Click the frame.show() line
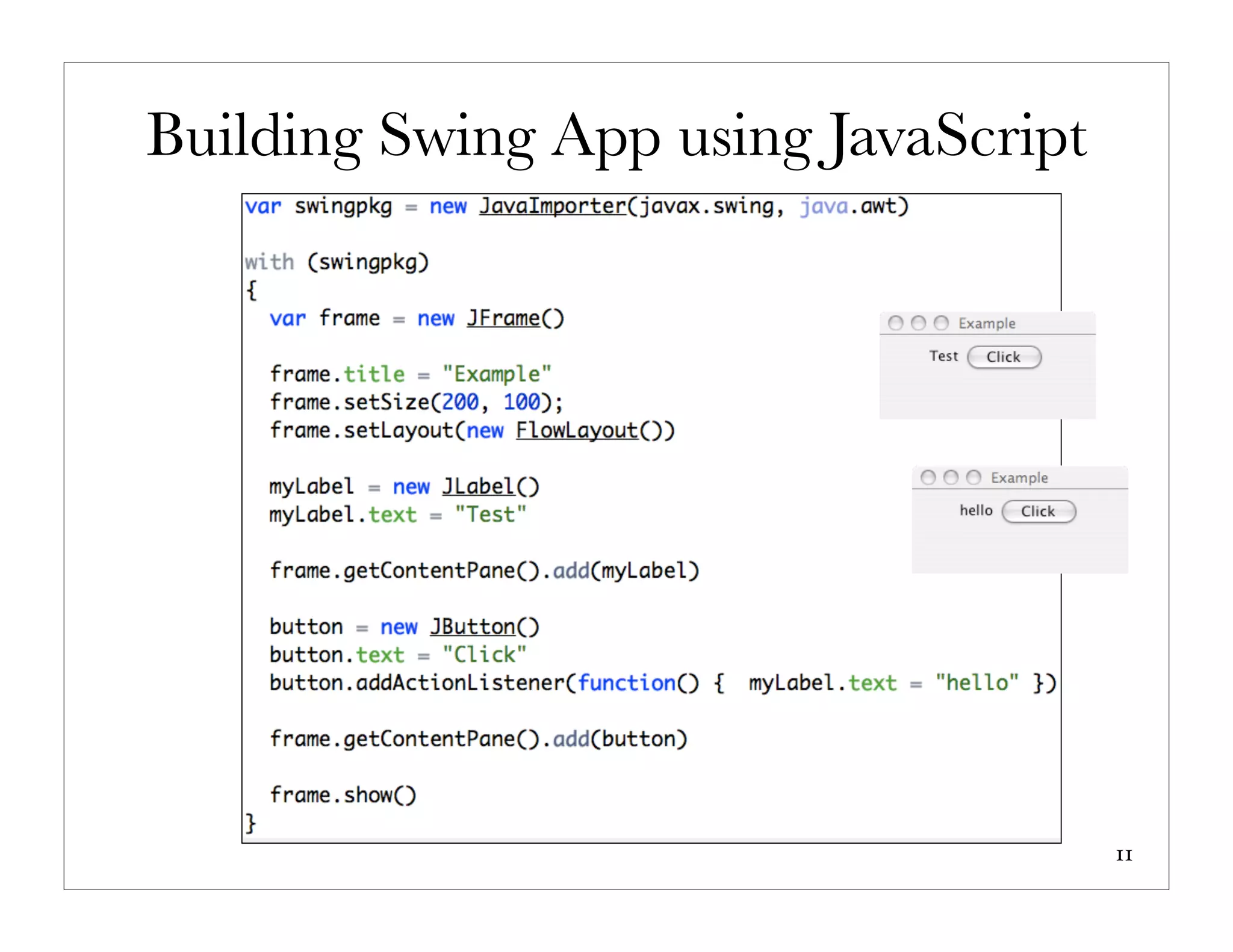This screenshot has height=952, width=1233. point(343,795)
